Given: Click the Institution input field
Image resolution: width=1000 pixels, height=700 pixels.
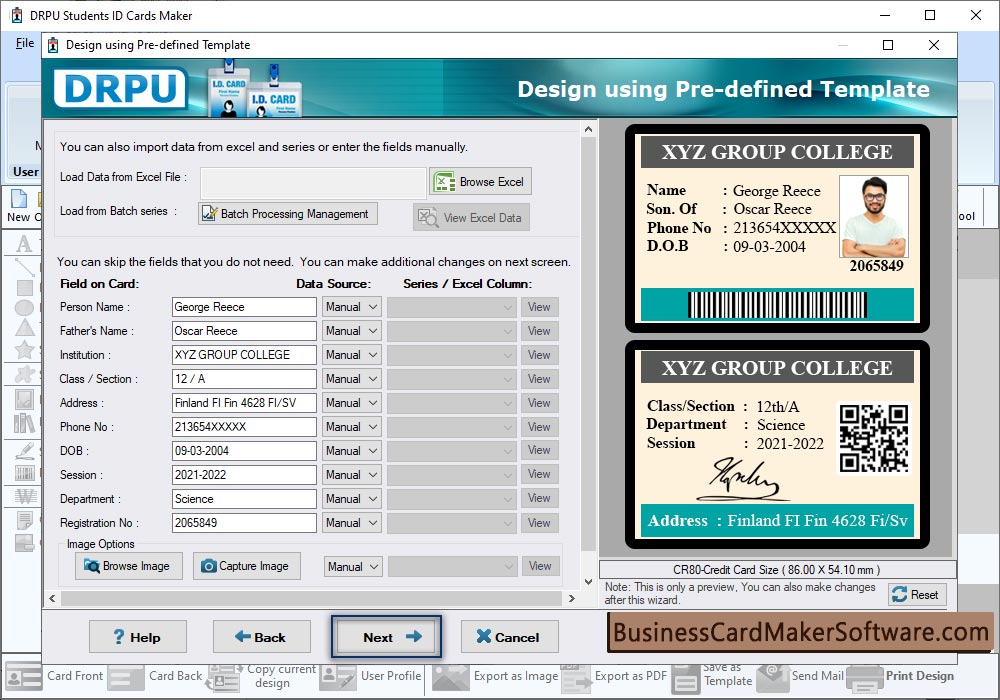Looking at the screenshot, I should tap(244, 355).
